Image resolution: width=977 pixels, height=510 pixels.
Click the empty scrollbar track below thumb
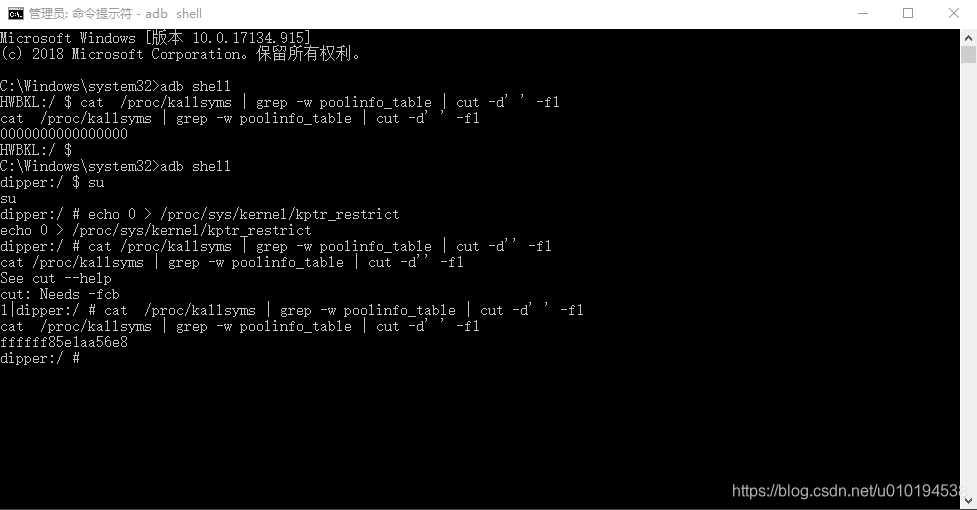point(968,278)
